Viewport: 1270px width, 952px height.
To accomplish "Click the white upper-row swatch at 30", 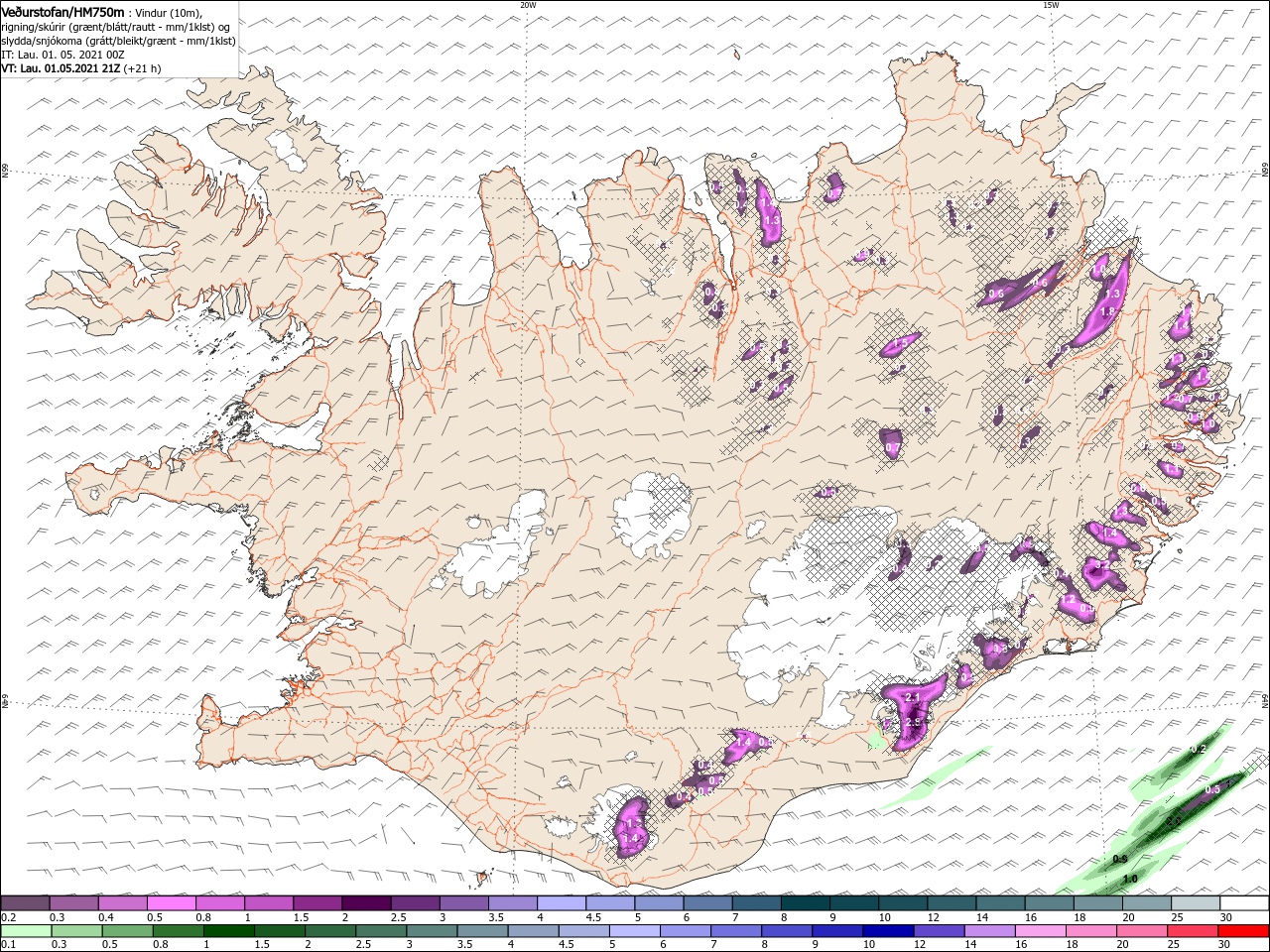I will (1244, 903).
